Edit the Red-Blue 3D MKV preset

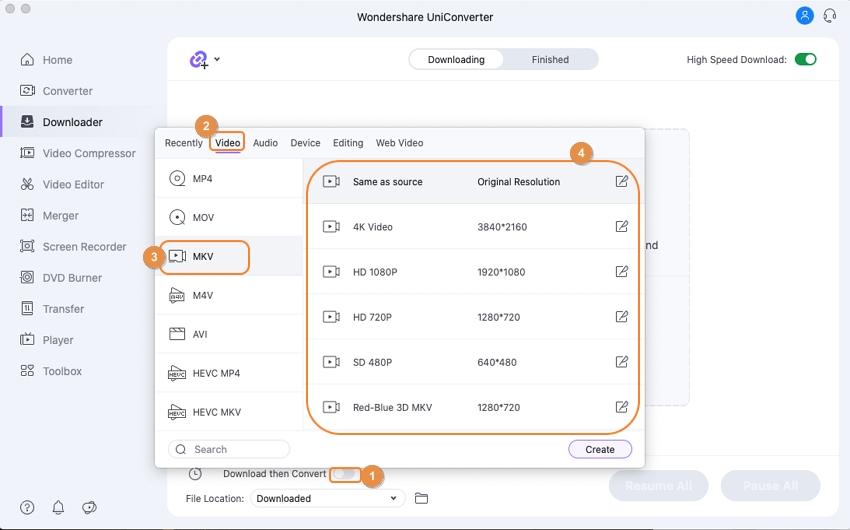[622, 407]
